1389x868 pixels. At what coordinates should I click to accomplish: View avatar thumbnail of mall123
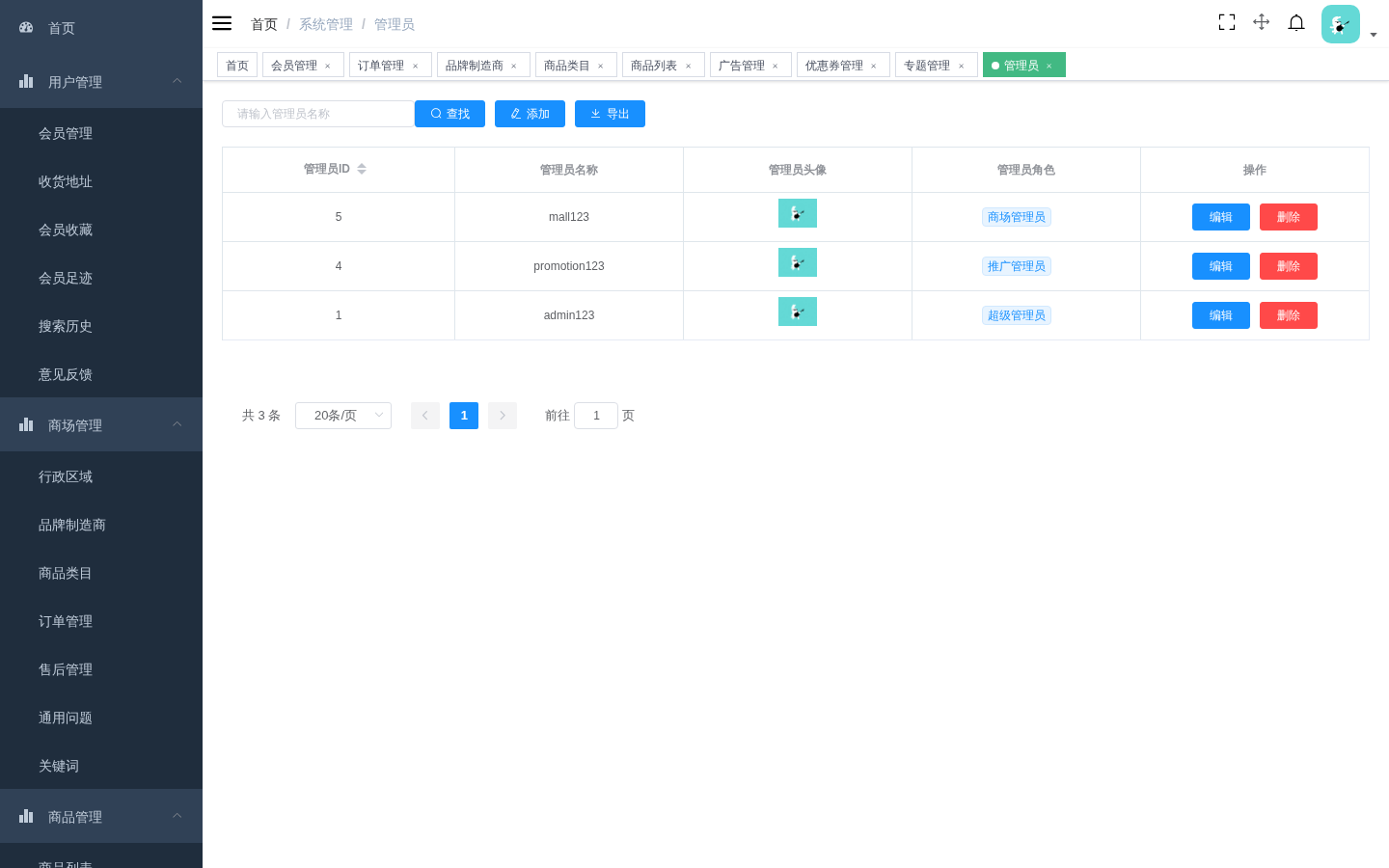(798, 213)
